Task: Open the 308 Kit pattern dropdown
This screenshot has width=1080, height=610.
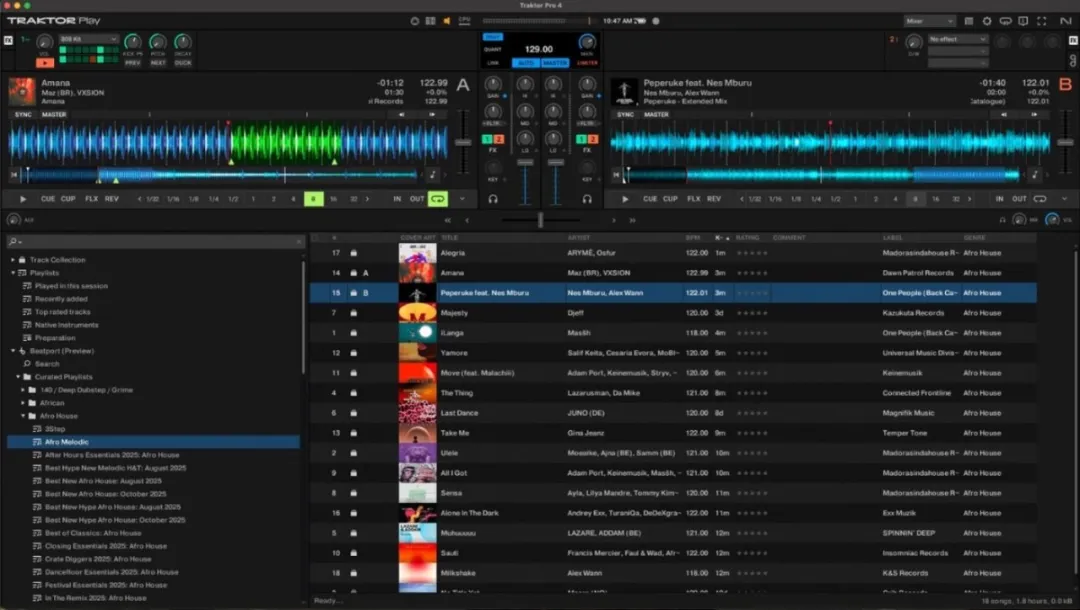Action: (x=88, y=39)
